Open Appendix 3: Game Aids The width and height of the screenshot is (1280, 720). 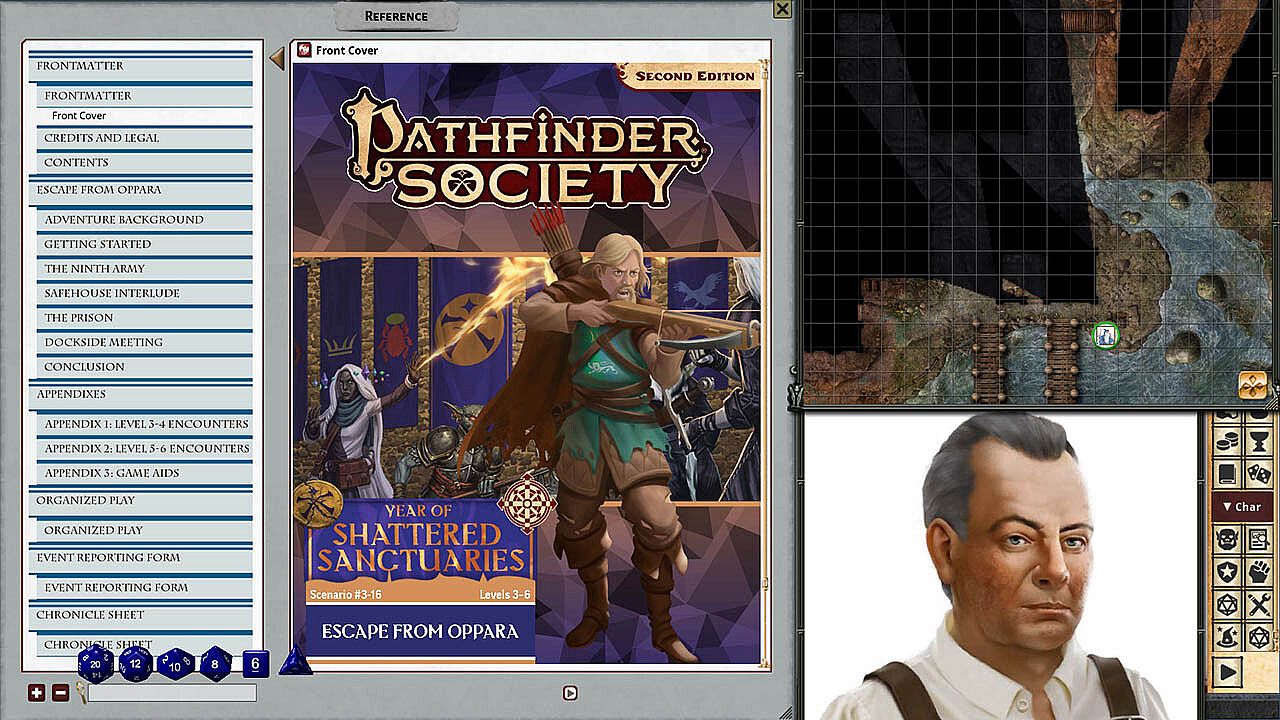click(145, 473)
